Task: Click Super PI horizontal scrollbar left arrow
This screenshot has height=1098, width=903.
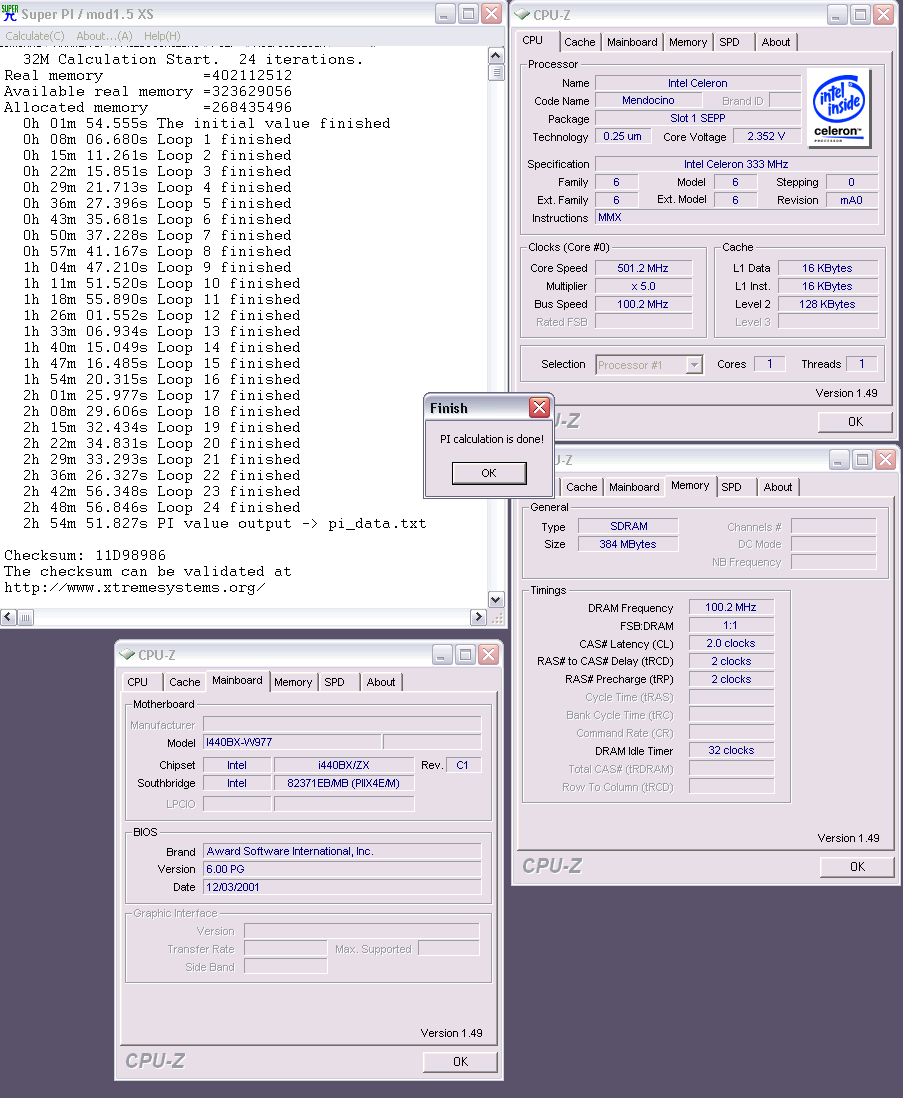Action: [8, 617]
